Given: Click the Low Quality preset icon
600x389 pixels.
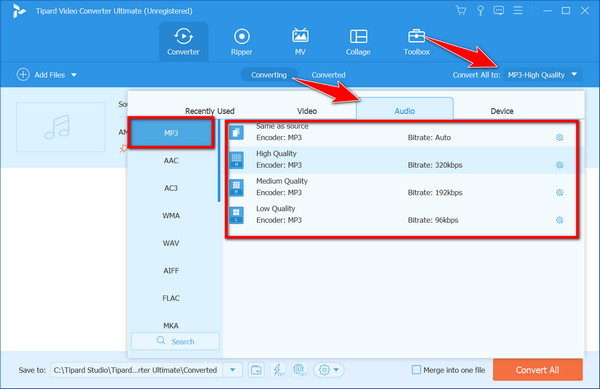Looking at the screenshot, I should pyautogui.click(x=236, y=215).
